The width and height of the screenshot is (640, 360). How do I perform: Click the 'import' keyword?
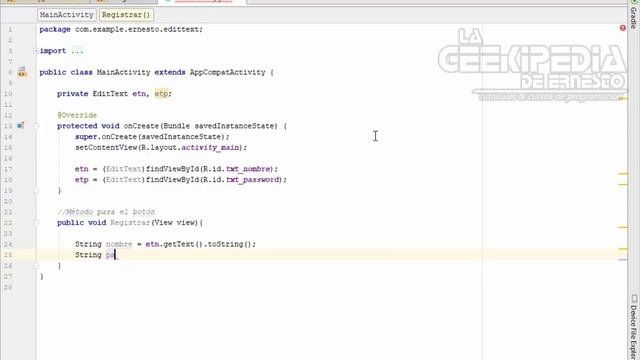(53, 51)
